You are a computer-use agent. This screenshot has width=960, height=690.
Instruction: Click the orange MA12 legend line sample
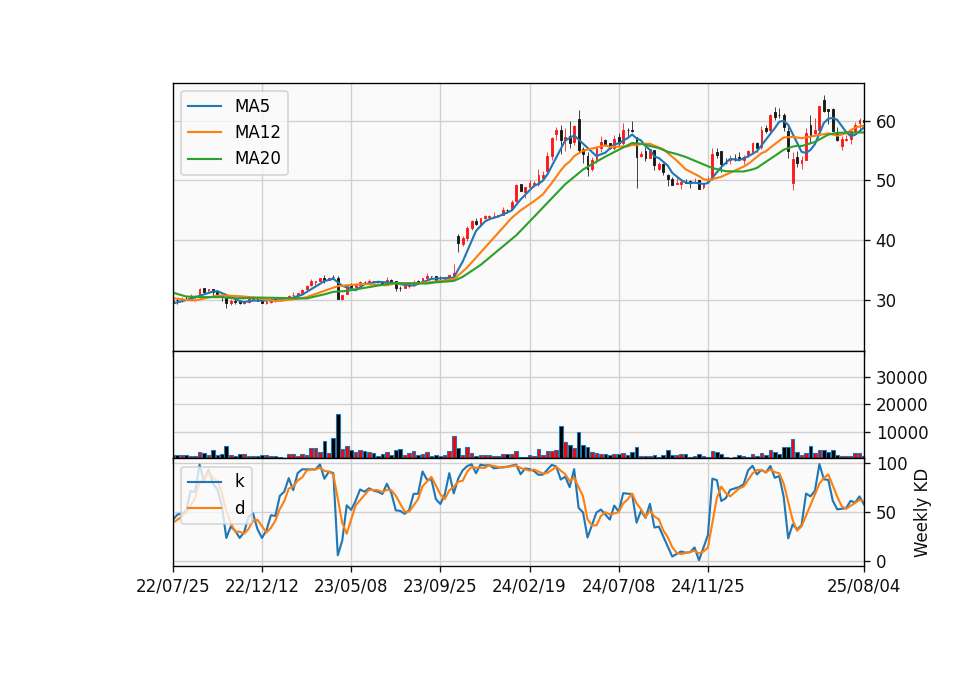point(204,132)
